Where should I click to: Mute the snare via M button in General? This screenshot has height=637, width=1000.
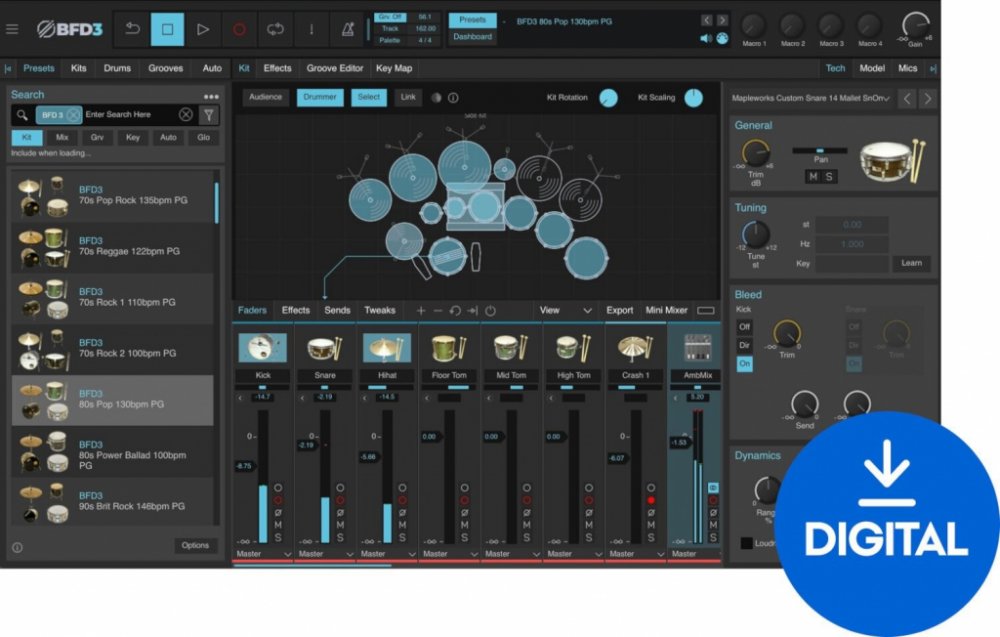pyautogui.click(x=812, y=177)
